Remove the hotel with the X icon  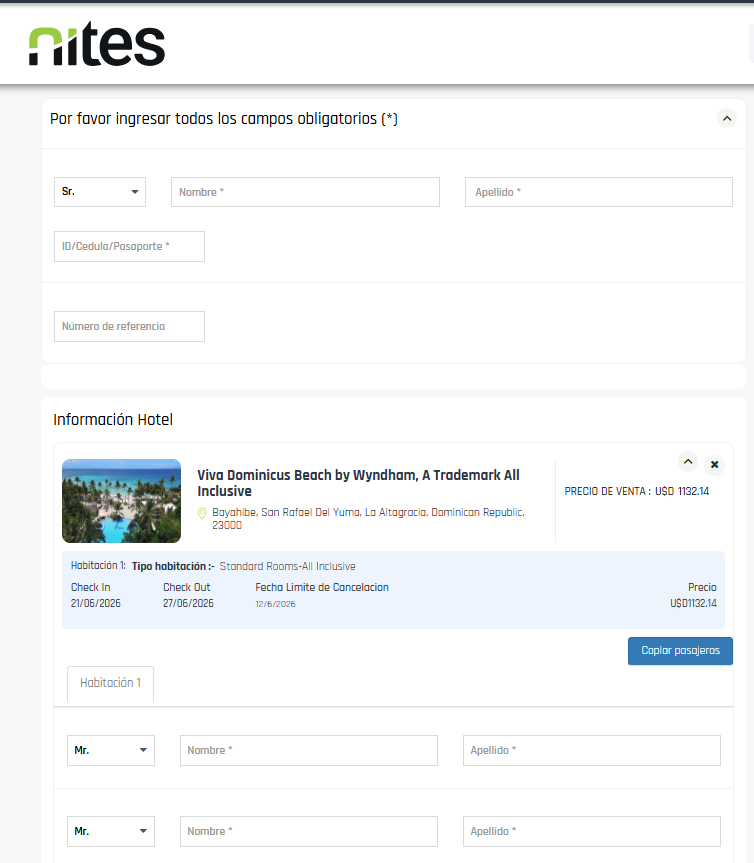point(714,465)
